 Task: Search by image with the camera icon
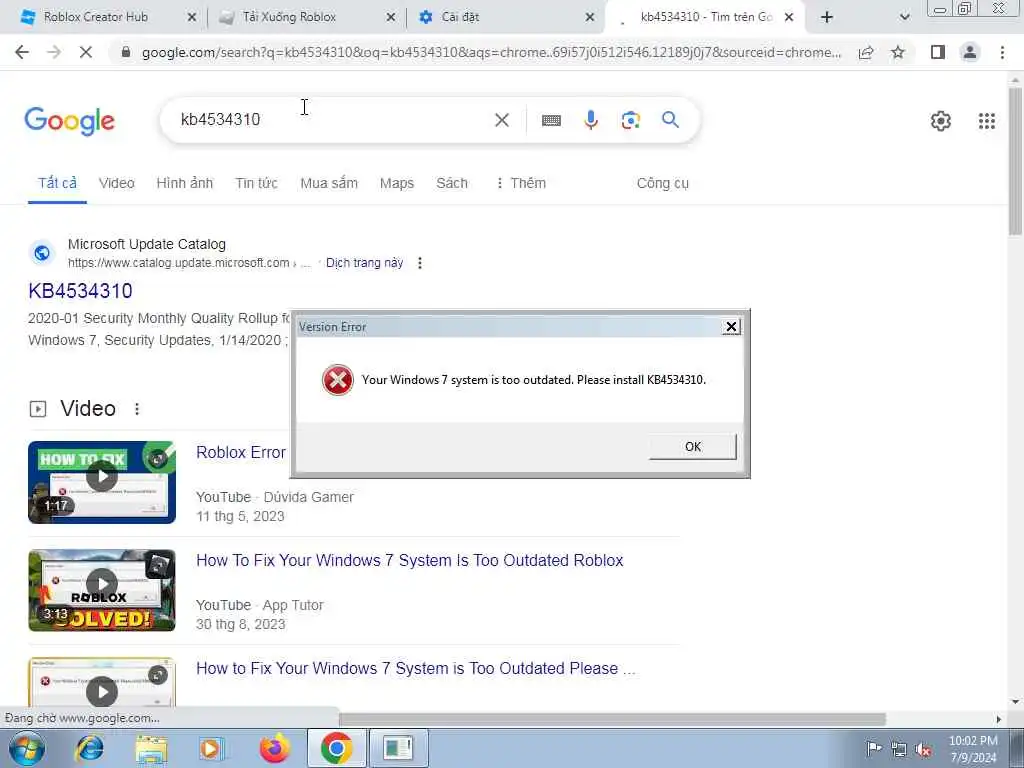(631, 120)
